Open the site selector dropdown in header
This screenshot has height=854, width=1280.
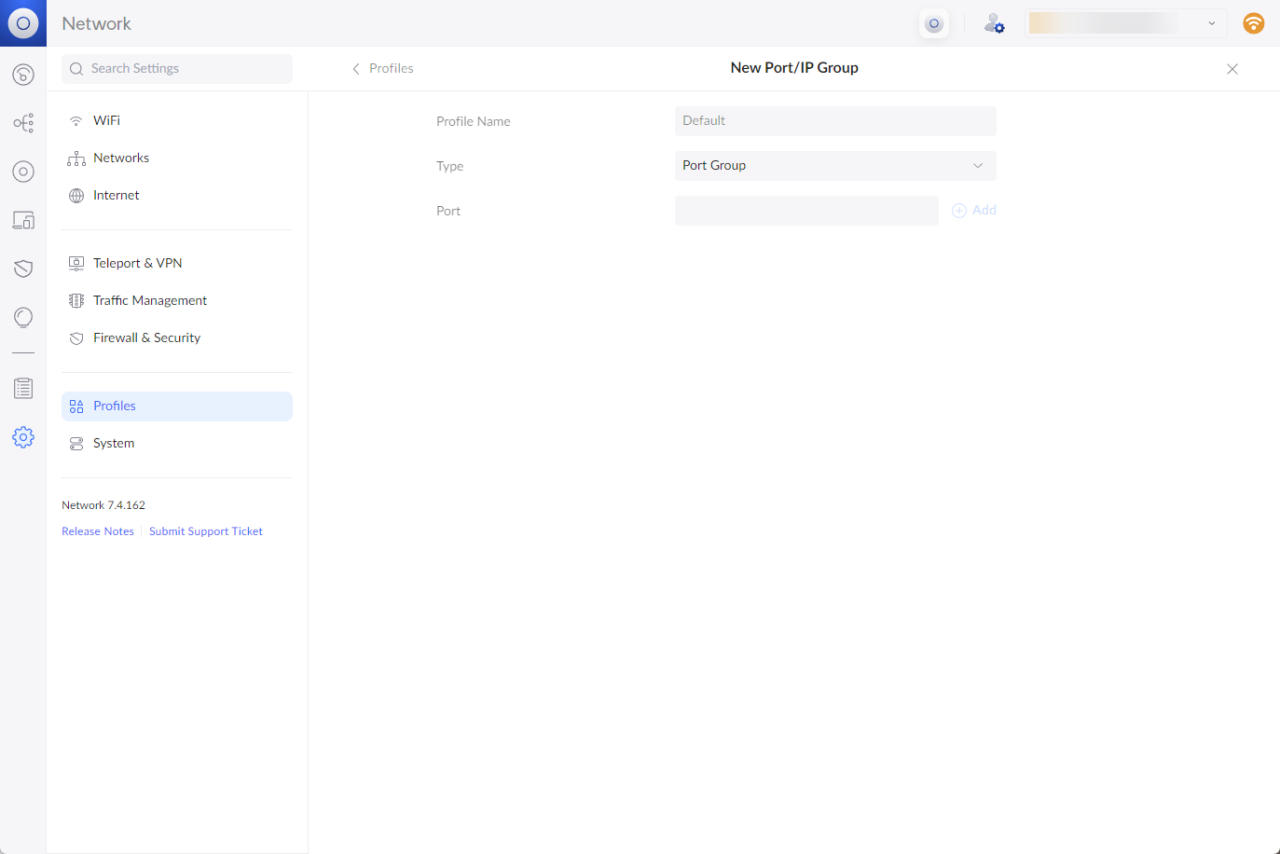[x=1125, y=23]
